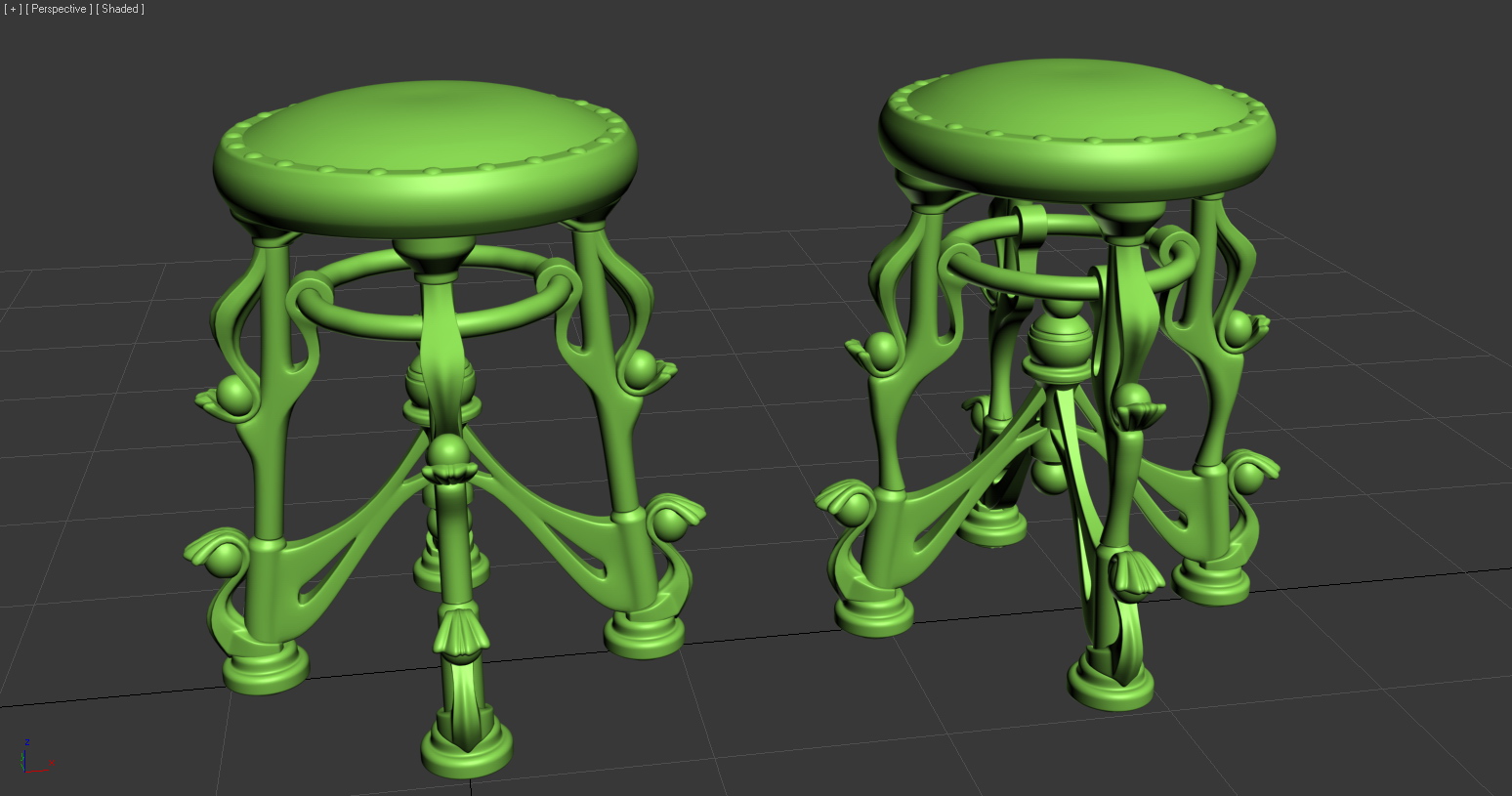This screenshot has width=1512, height=796.
Task: Click the red X axis label
Action: pyautogui.click(x=52, y=763)
